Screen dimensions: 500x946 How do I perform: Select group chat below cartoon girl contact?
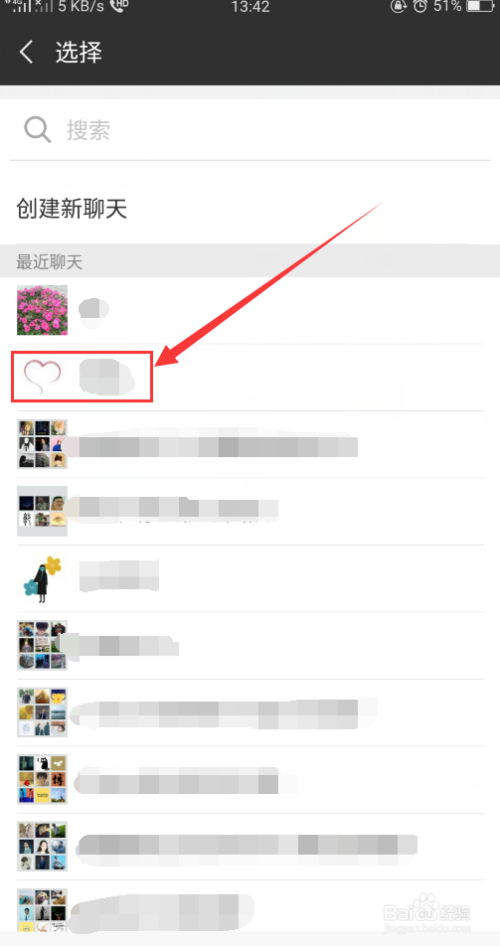click(250, 646)
